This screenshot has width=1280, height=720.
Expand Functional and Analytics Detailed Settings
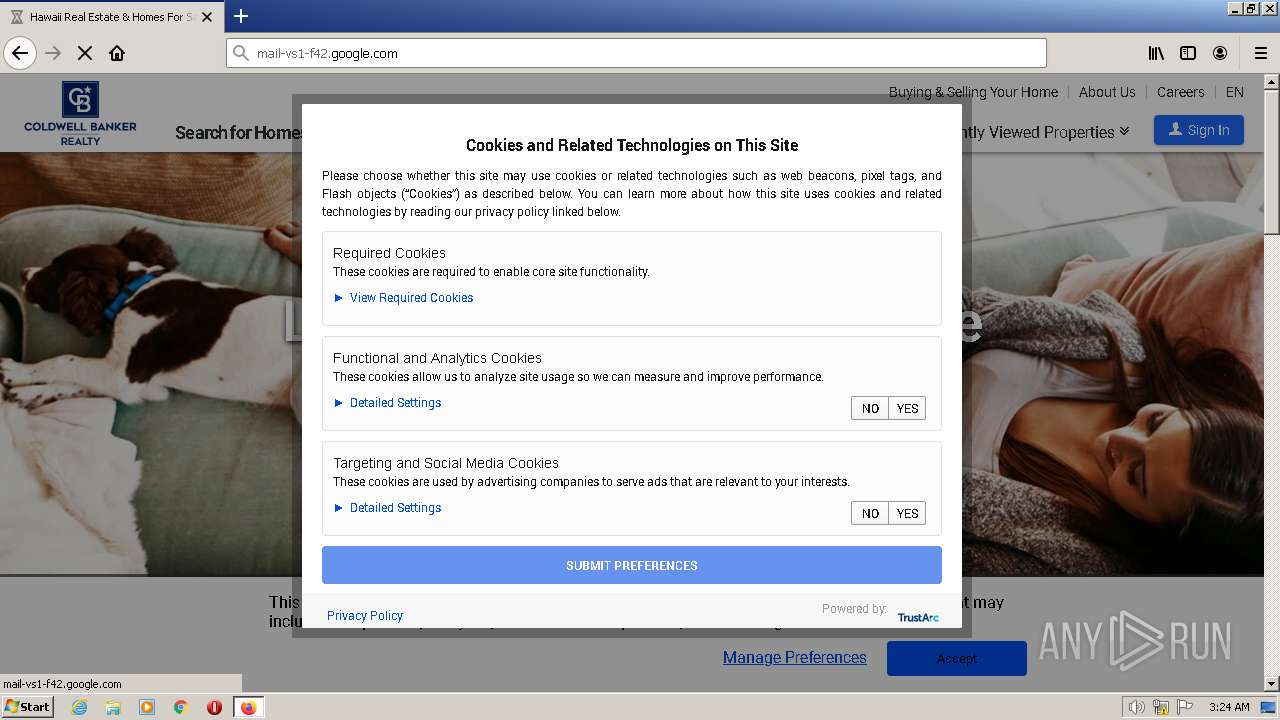(x=387, y=403)
